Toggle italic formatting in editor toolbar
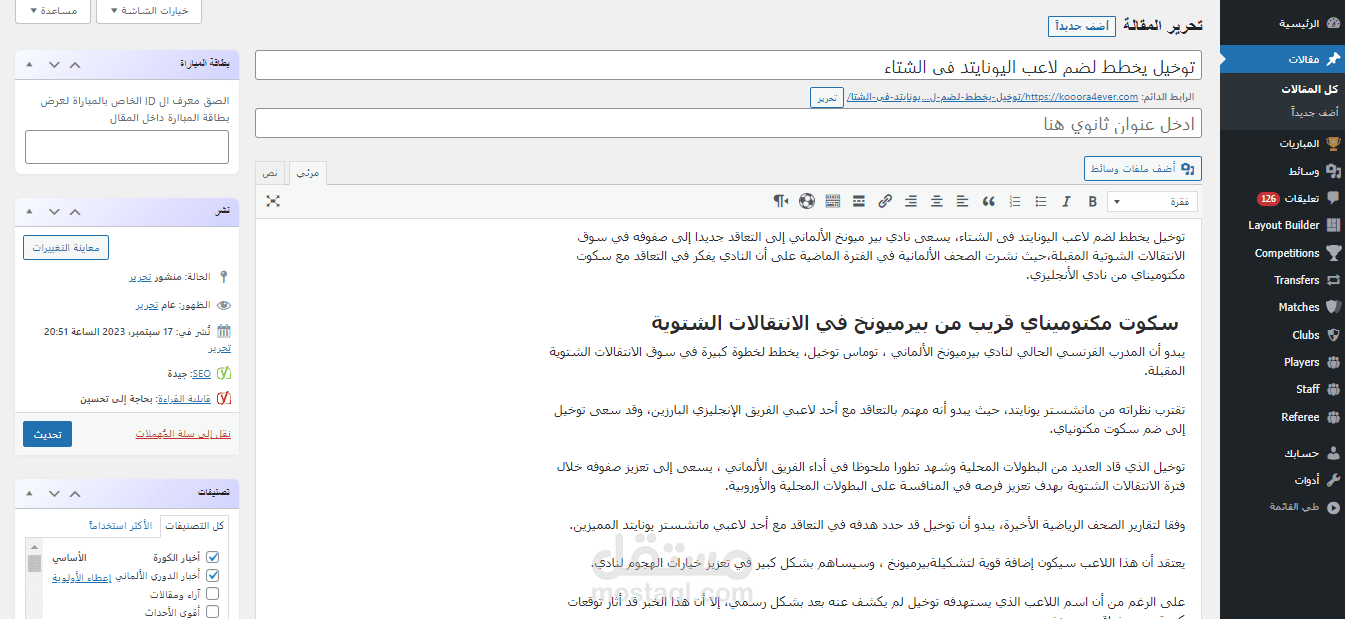Viewport: 1345px width, 619px height. 1066,201
